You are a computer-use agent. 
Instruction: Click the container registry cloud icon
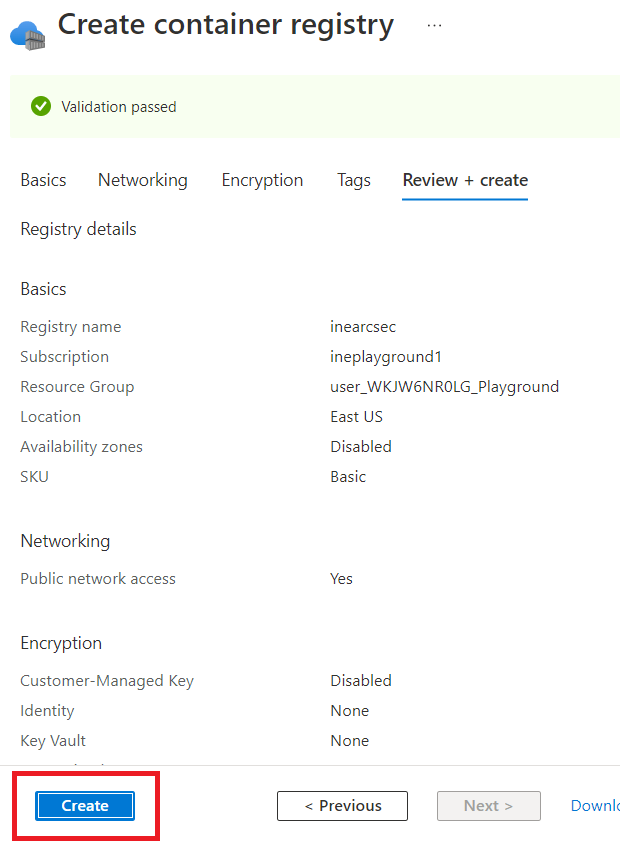pyautogui.click(x=26, y=33)
